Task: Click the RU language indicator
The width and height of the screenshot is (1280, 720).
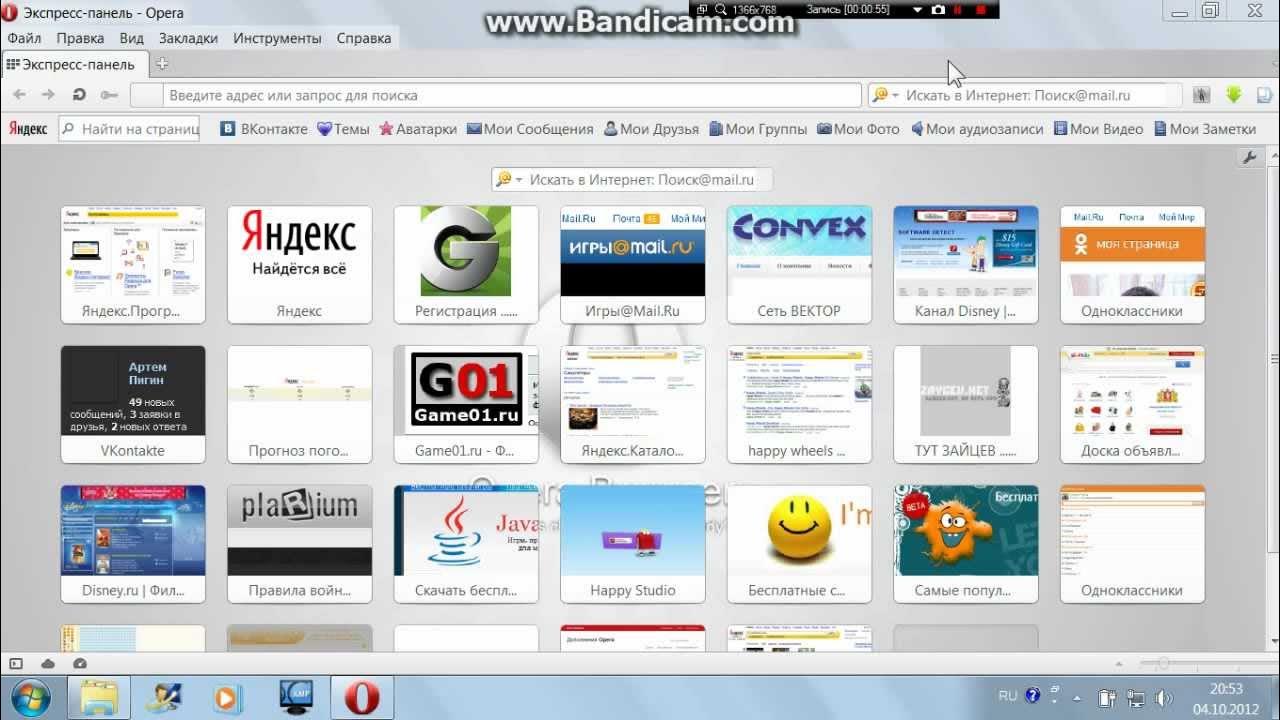Action: click(1008, 695)
